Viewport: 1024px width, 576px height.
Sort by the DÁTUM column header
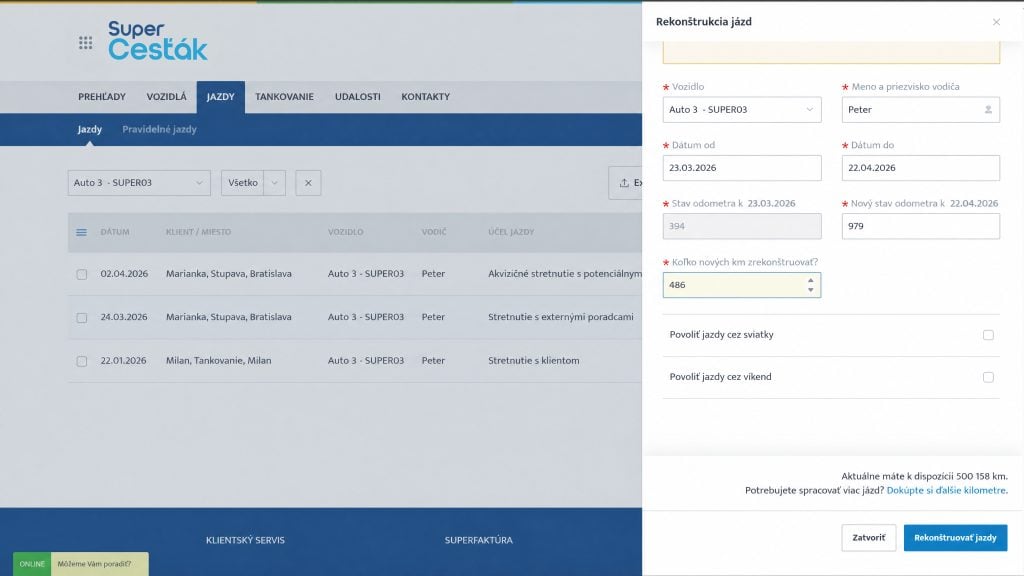pyautogui.click(x=115, y=232)
